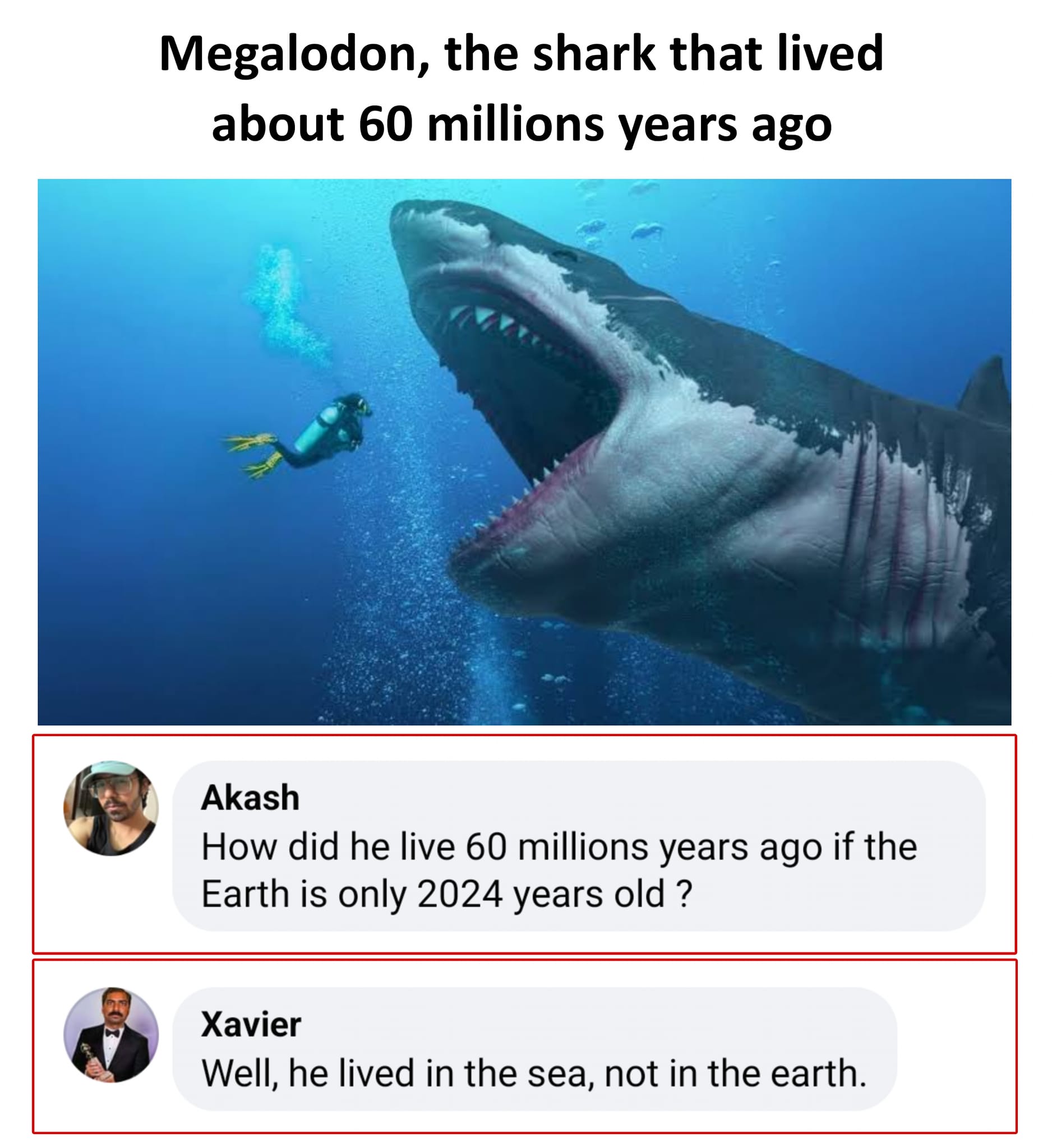Click "2024" in Akash's comment
Viewport: 1052px width, 1148px height.
[460, 894]
